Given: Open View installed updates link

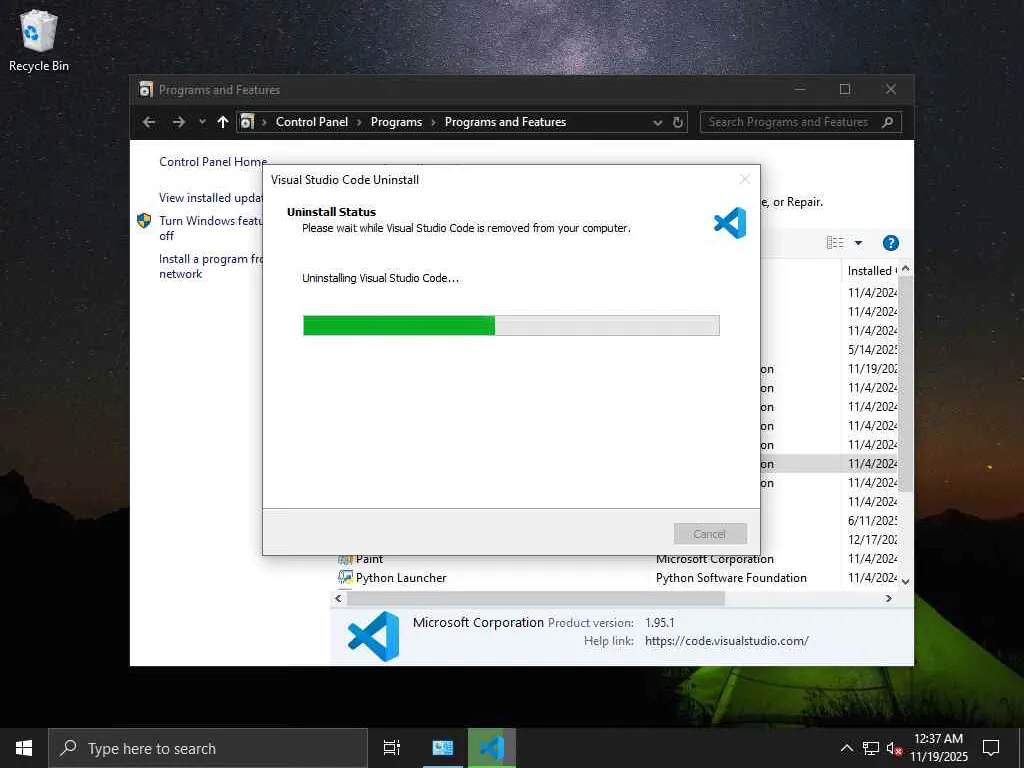Looking at the screenshot, I should (x=210, y=197).
